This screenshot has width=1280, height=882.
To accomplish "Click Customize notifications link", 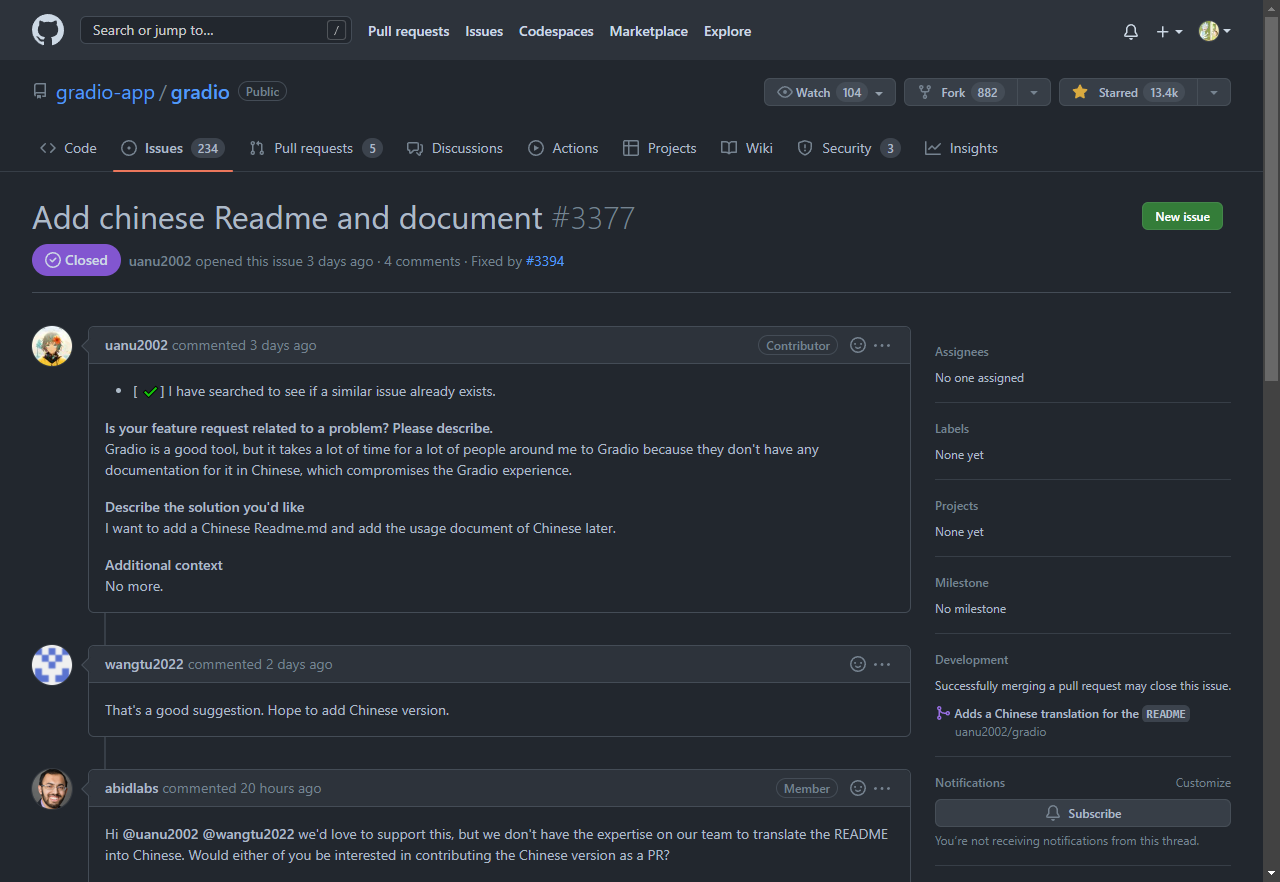I will click(1203, 783).
